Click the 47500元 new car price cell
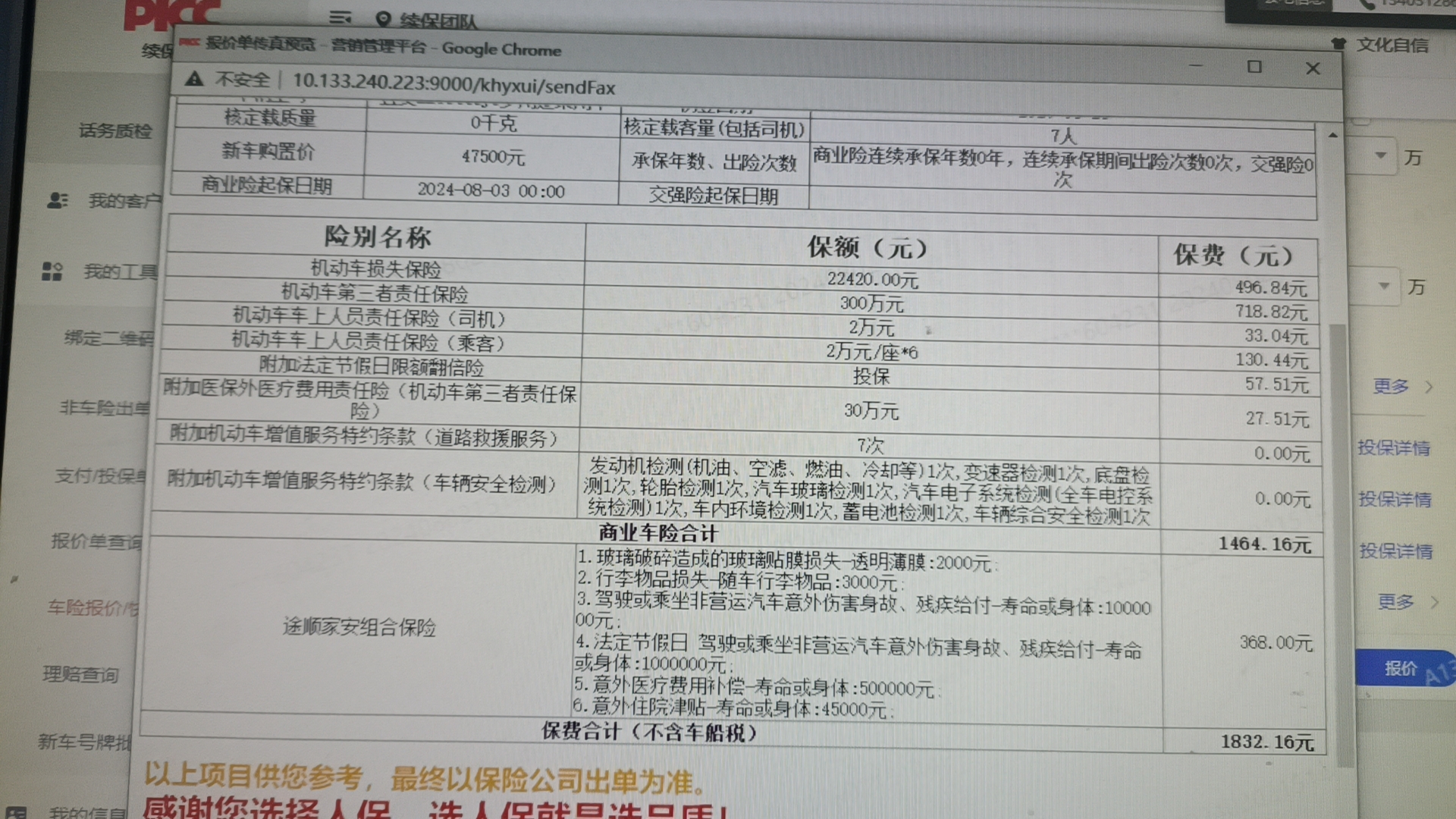 point(493,157)
